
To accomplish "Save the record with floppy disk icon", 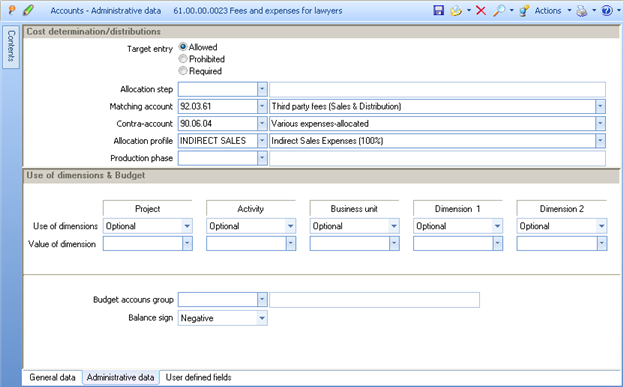I will click(x=439, y=10).
